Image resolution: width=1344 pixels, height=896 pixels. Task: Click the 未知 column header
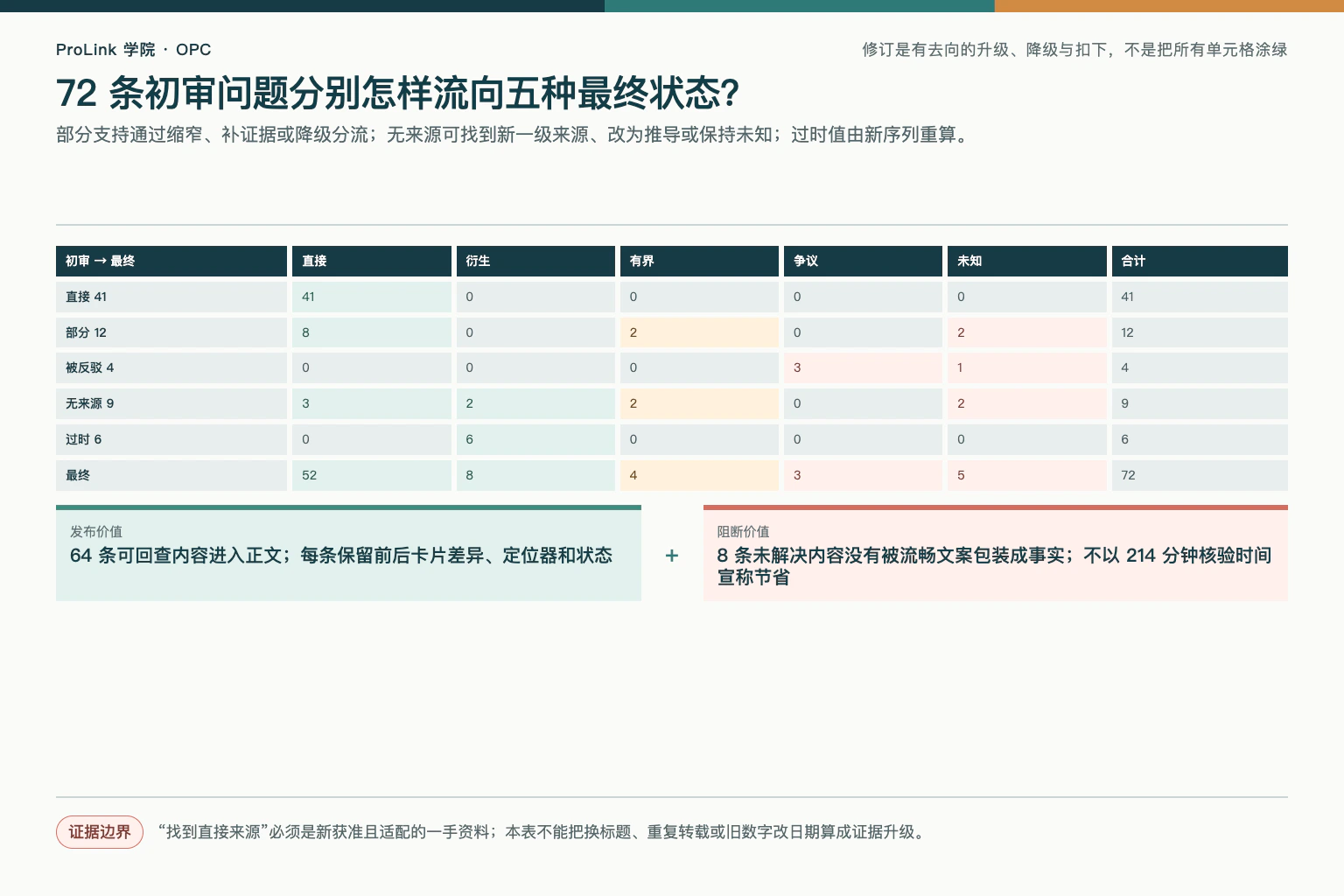pyautogui.click(x=1027, y=261)
